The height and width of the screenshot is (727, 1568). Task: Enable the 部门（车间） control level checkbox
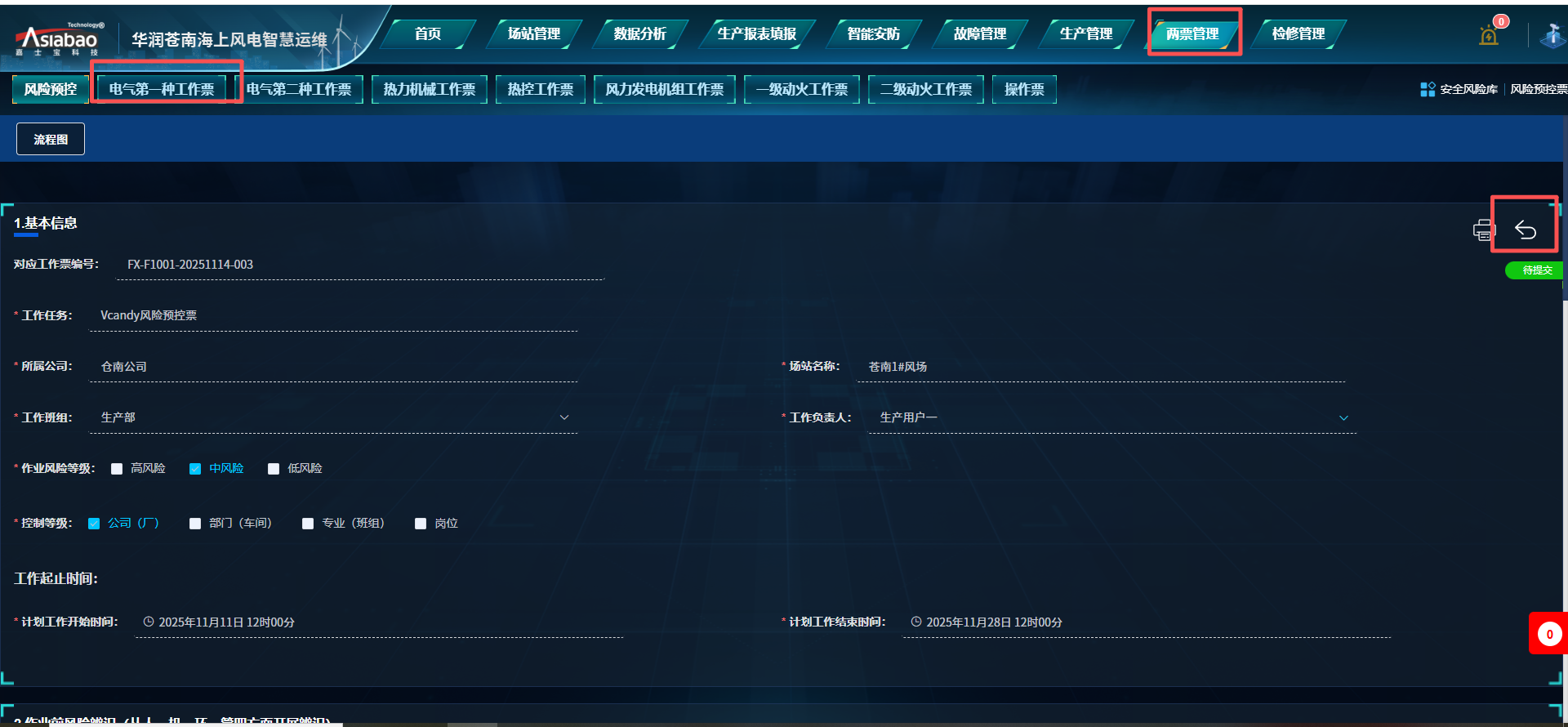point(195,524)
